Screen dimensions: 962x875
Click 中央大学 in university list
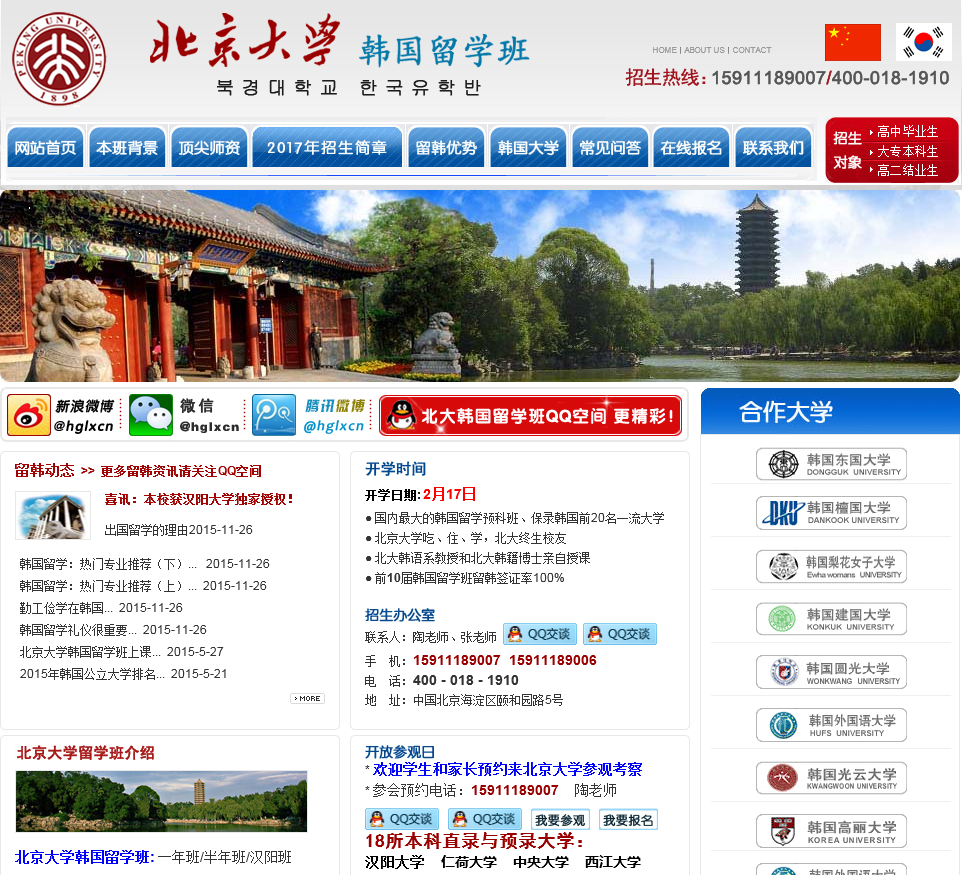(x=541, y=862)
